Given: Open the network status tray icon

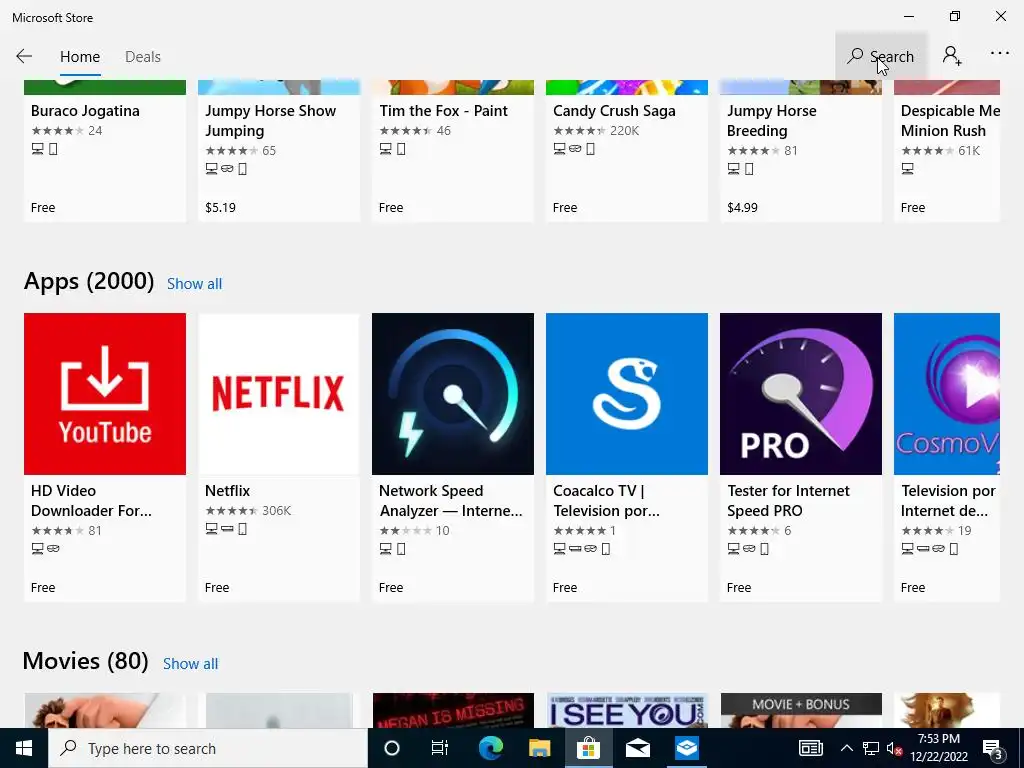Looking at the screenshot, I should coord(871,748).
